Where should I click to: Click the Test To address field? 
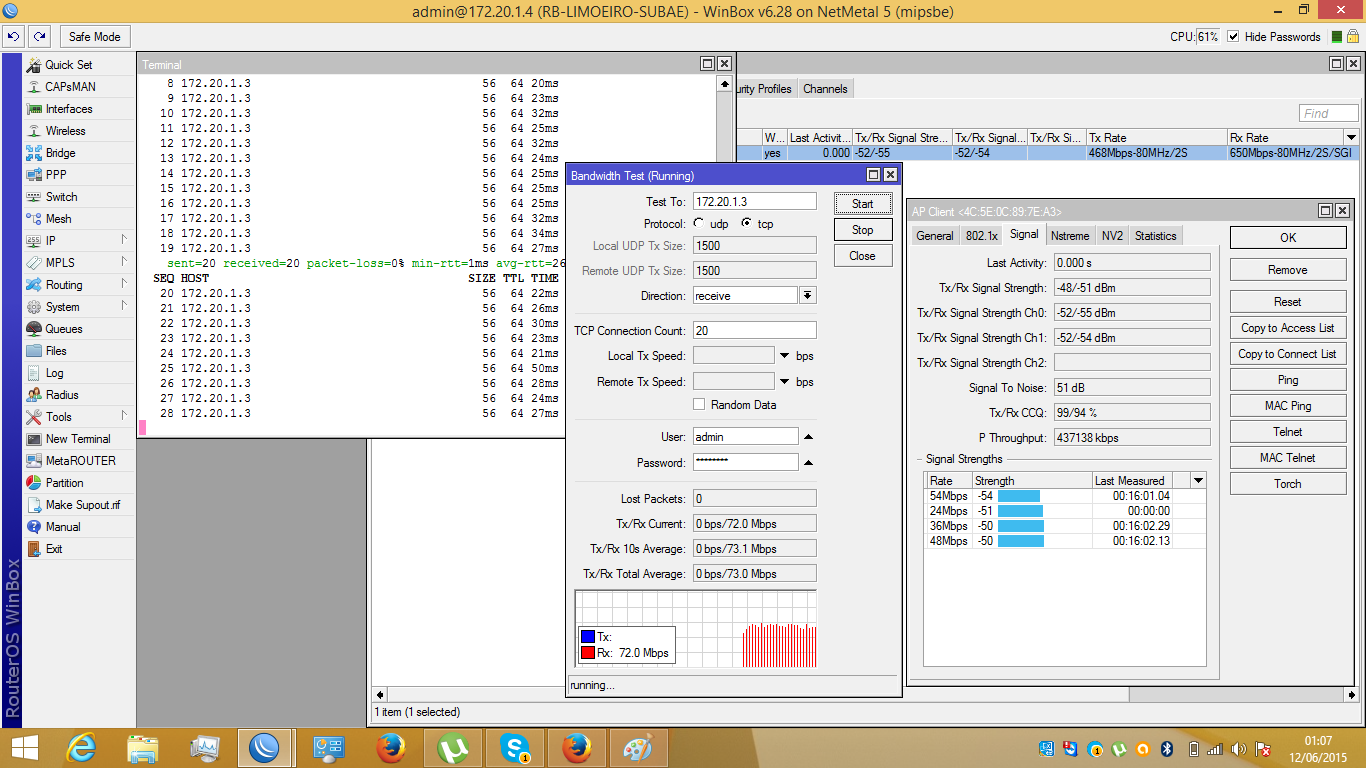point(754,203)
